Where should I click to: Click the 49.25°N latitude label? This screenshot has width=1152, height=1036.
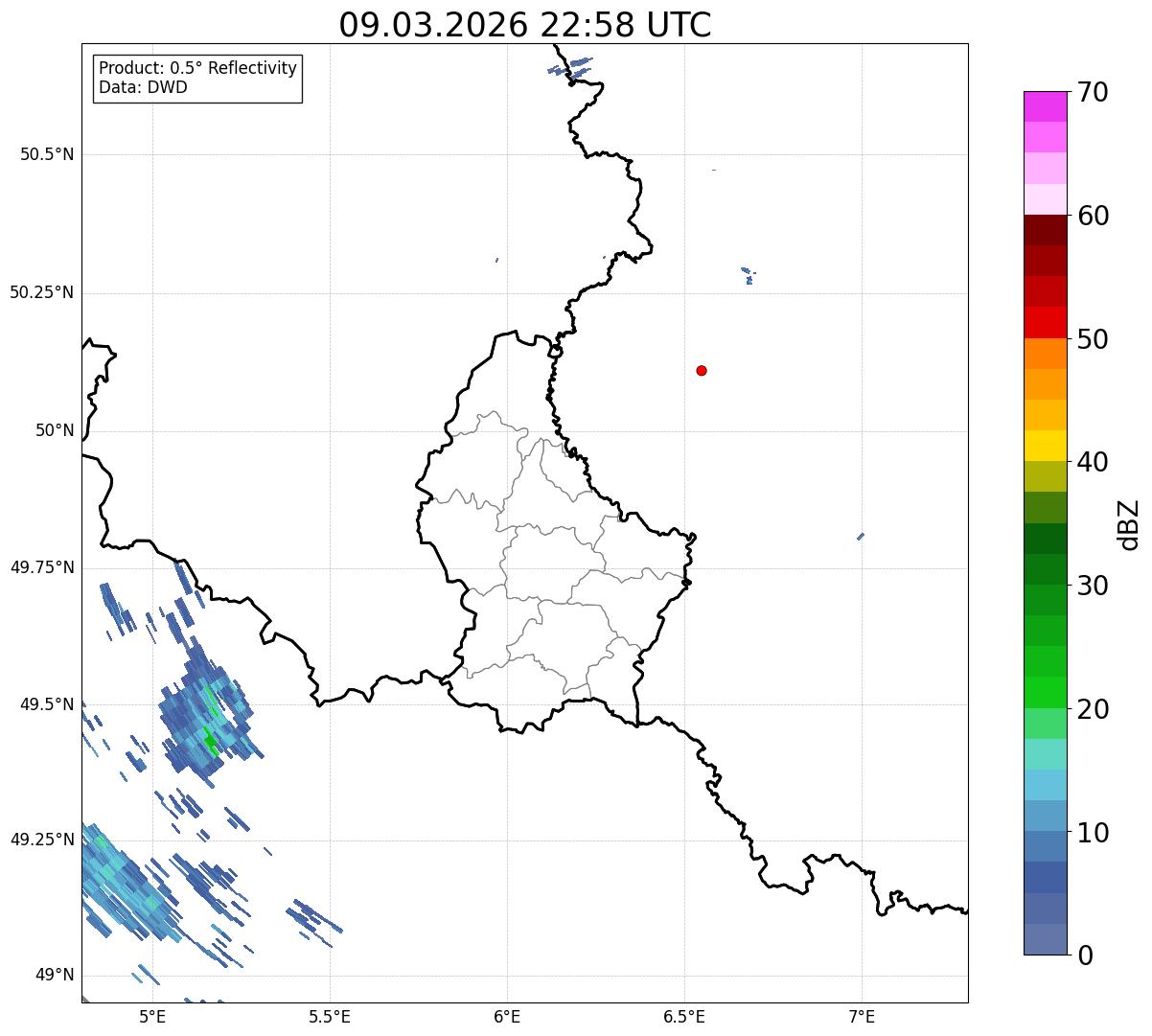42,840
